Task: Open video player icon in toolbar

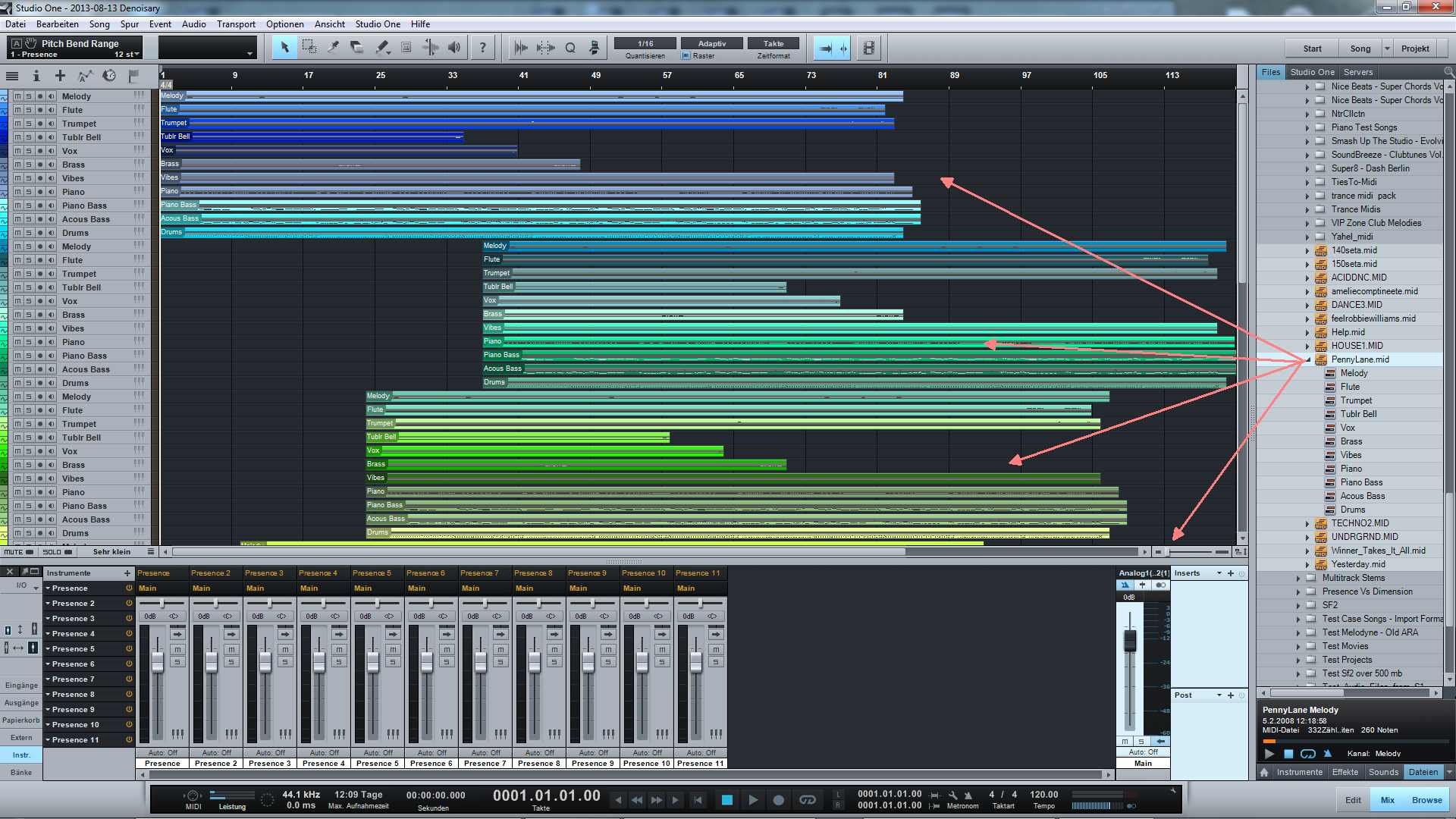Action: 868,48
